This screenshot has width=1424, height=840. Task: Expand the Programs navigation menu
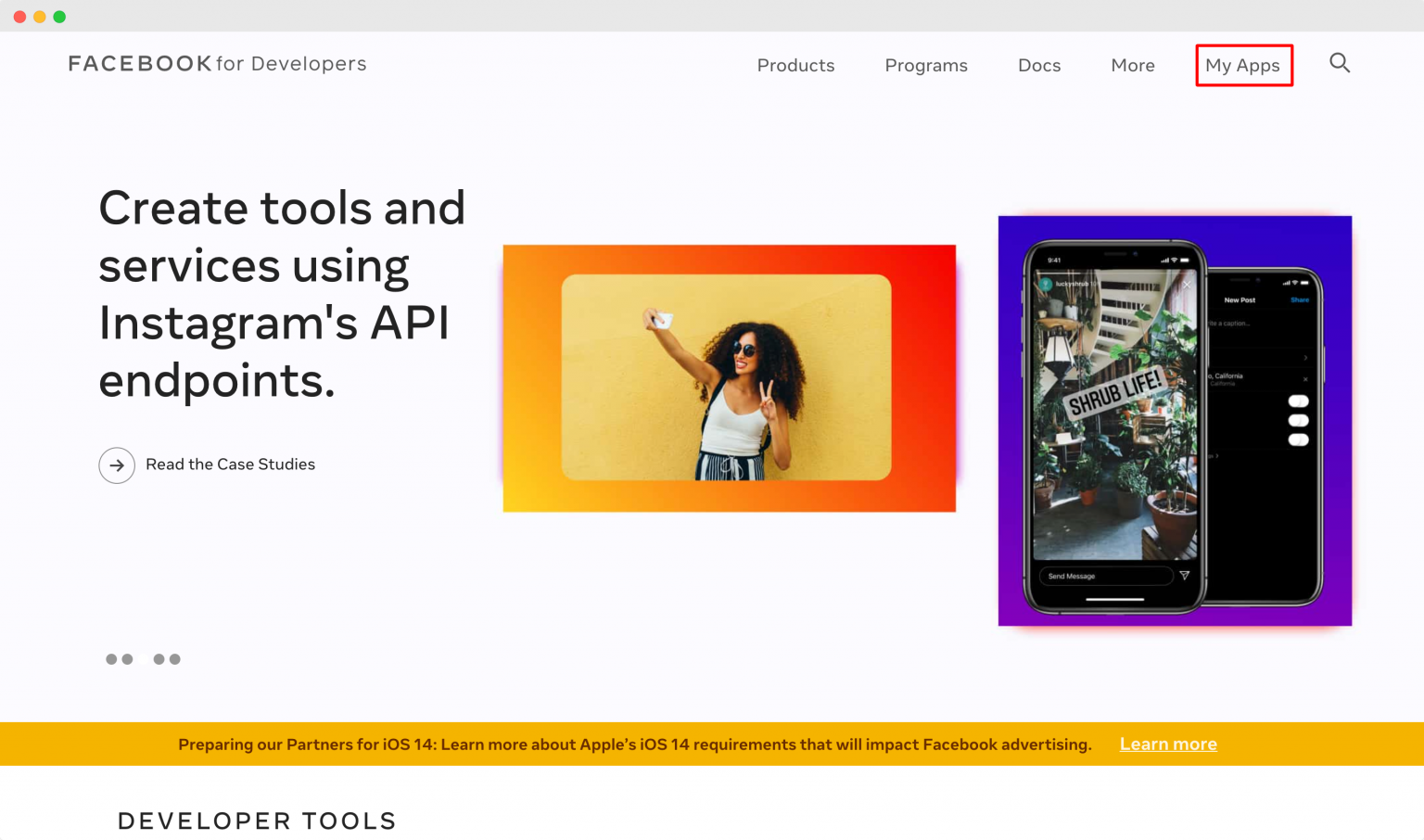[x=925, y=66]
